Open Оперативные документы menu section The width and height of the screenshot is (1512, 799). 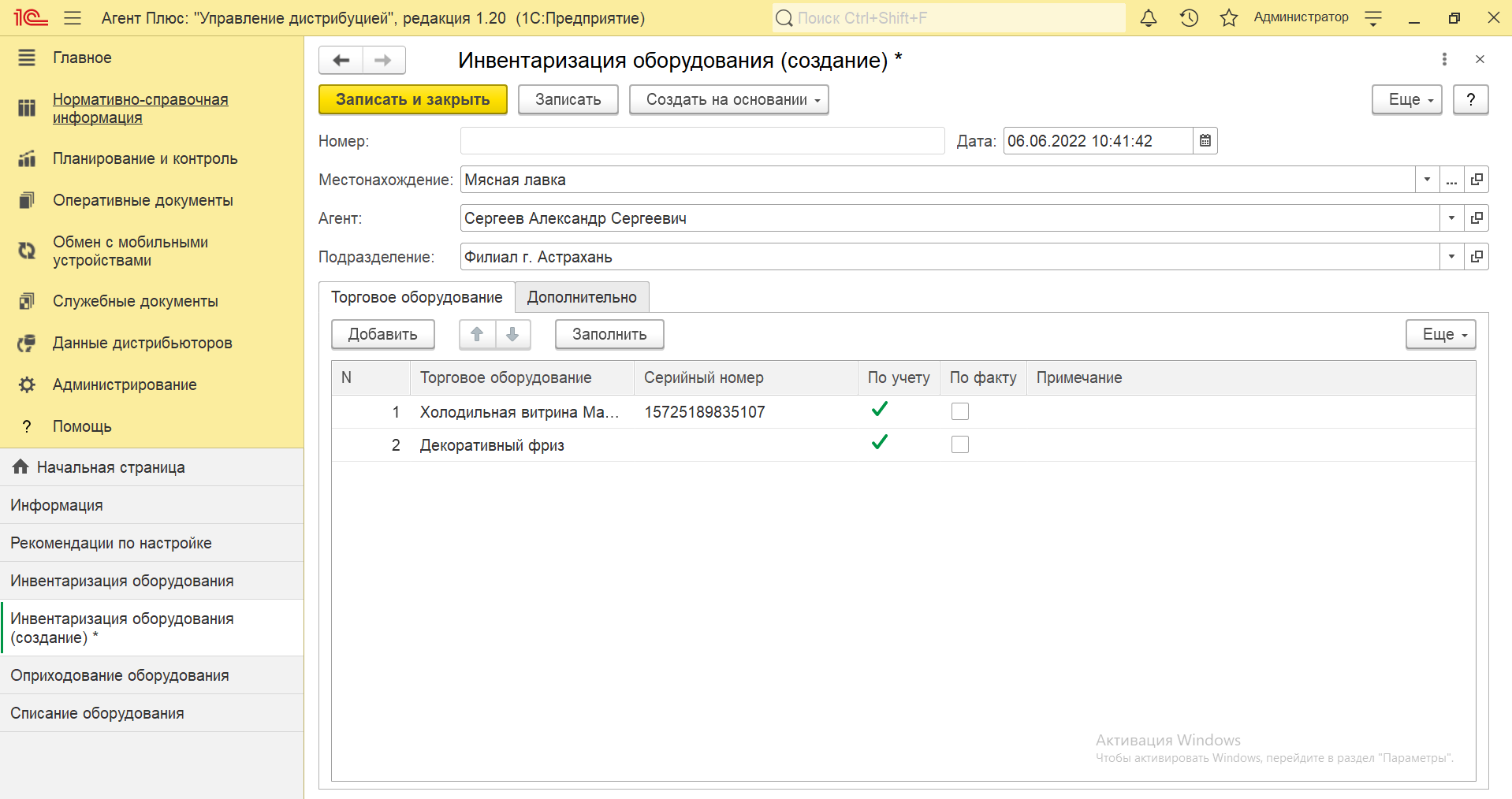[x=143, y=200]
